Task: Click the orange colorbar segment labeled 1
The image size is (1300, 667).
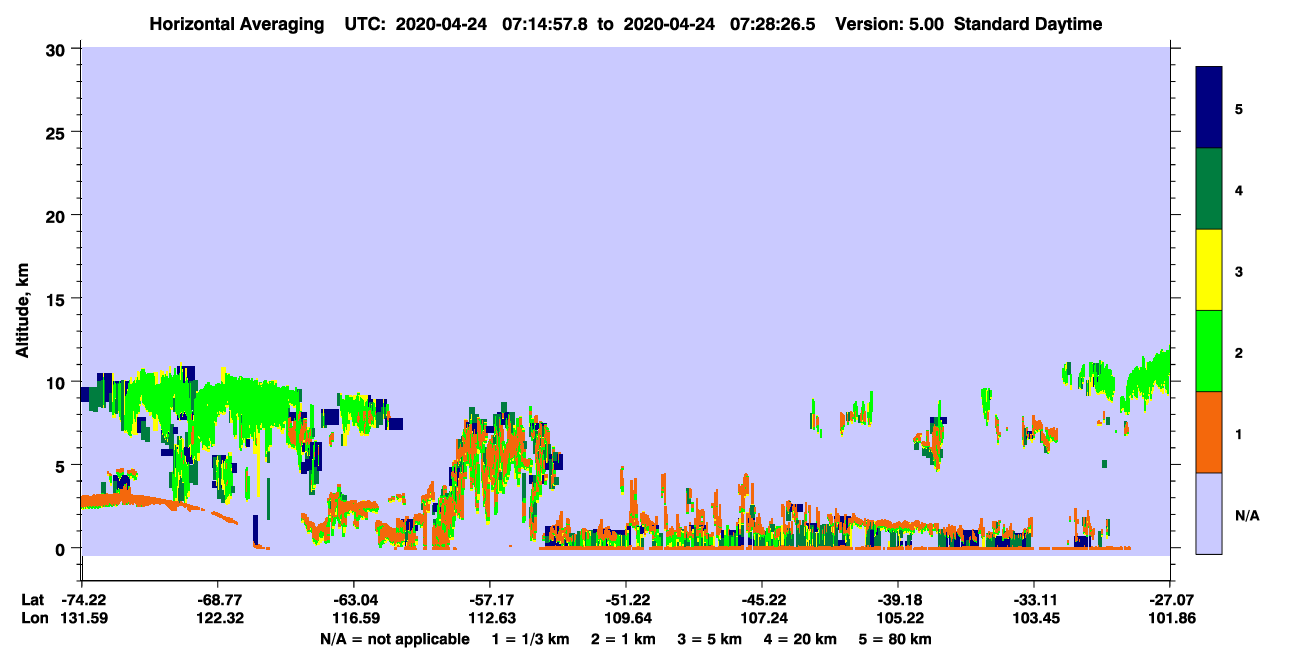Action: coord(1209,432)
